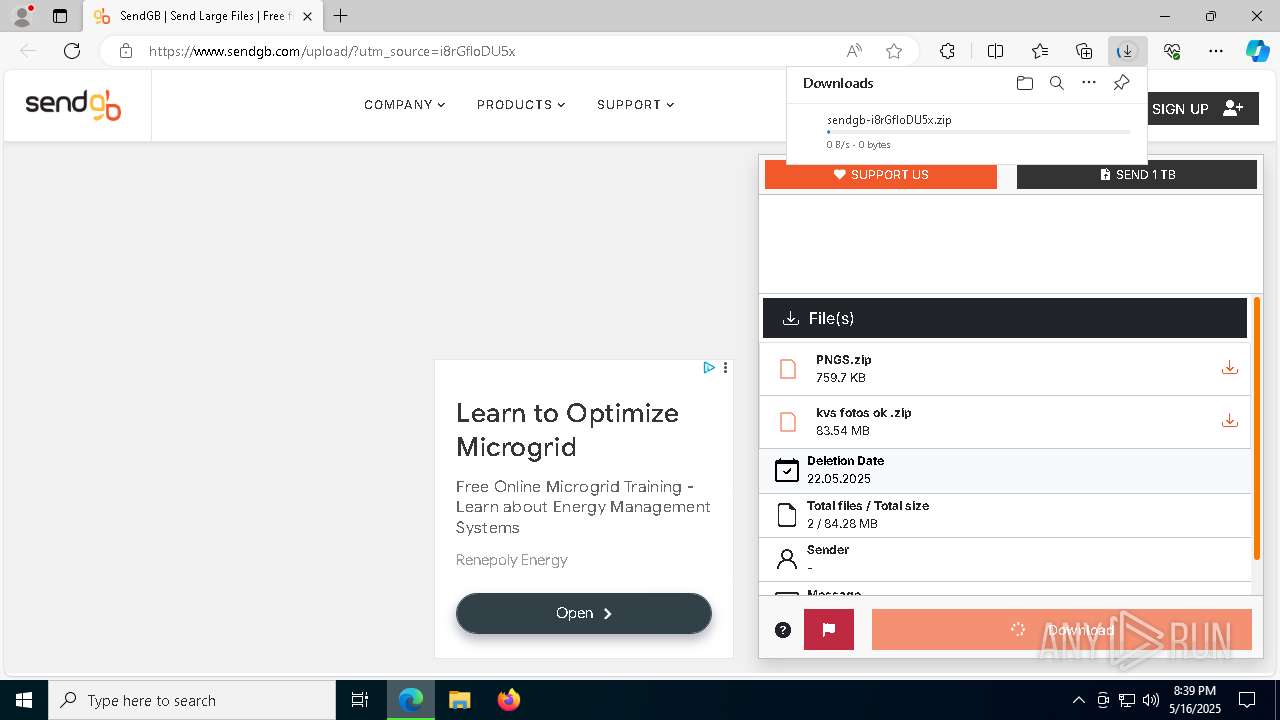Open File Explorer from taskbar
1280x720 pixels.
[x=459, y=700]
